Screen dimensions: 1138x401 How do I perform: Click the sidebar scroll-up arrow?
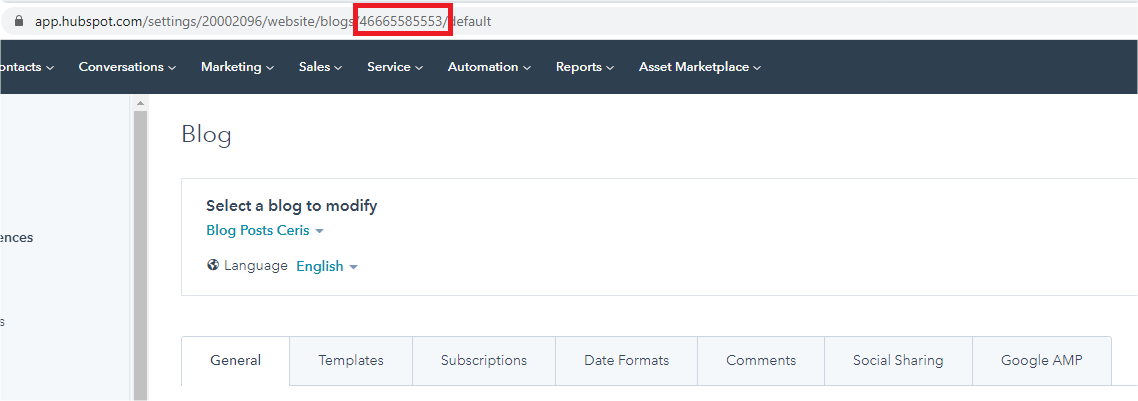click(140, 102)
